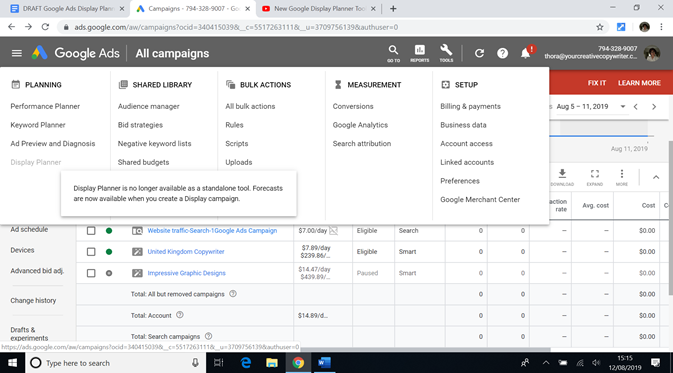The image size is (673, 373).
Task: Tick checkbox for Website traffic-Search-1 campaign
Action: point(91,230)
